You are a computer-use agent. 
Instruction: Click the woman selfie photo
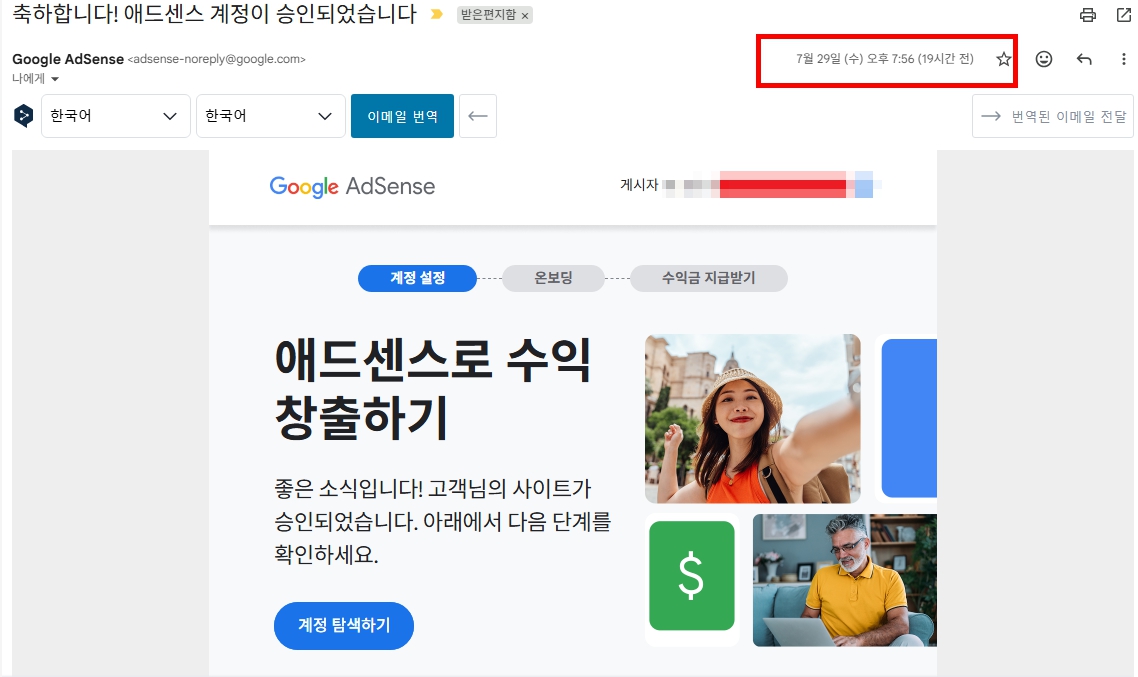(x=753, y=419)
